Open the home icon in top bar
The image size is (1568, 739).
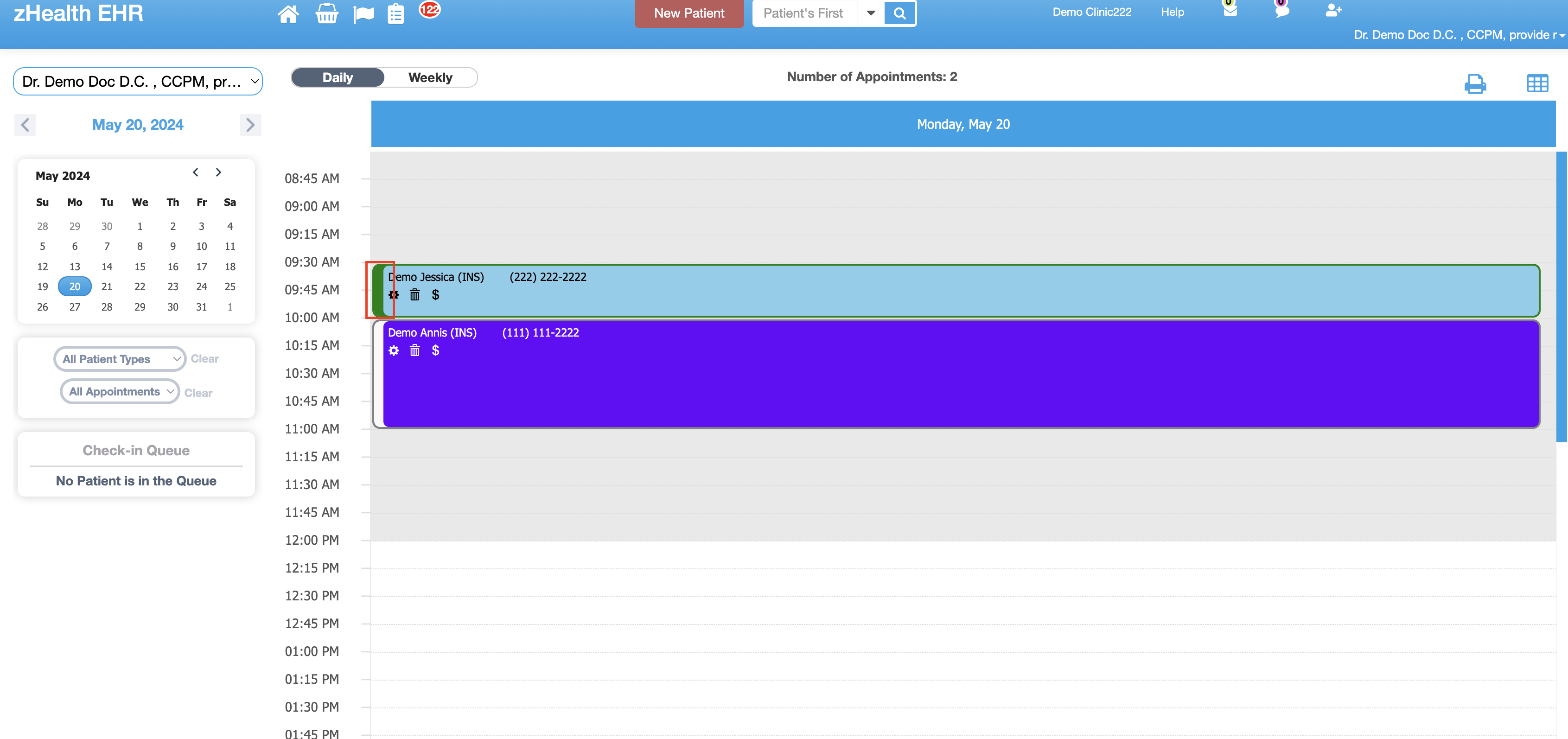click(288, 13)
